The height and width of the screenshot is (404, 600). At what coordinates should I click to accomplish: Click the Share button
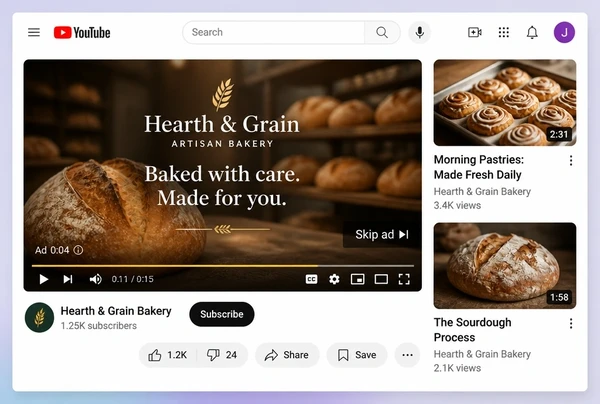click(287, 355)
